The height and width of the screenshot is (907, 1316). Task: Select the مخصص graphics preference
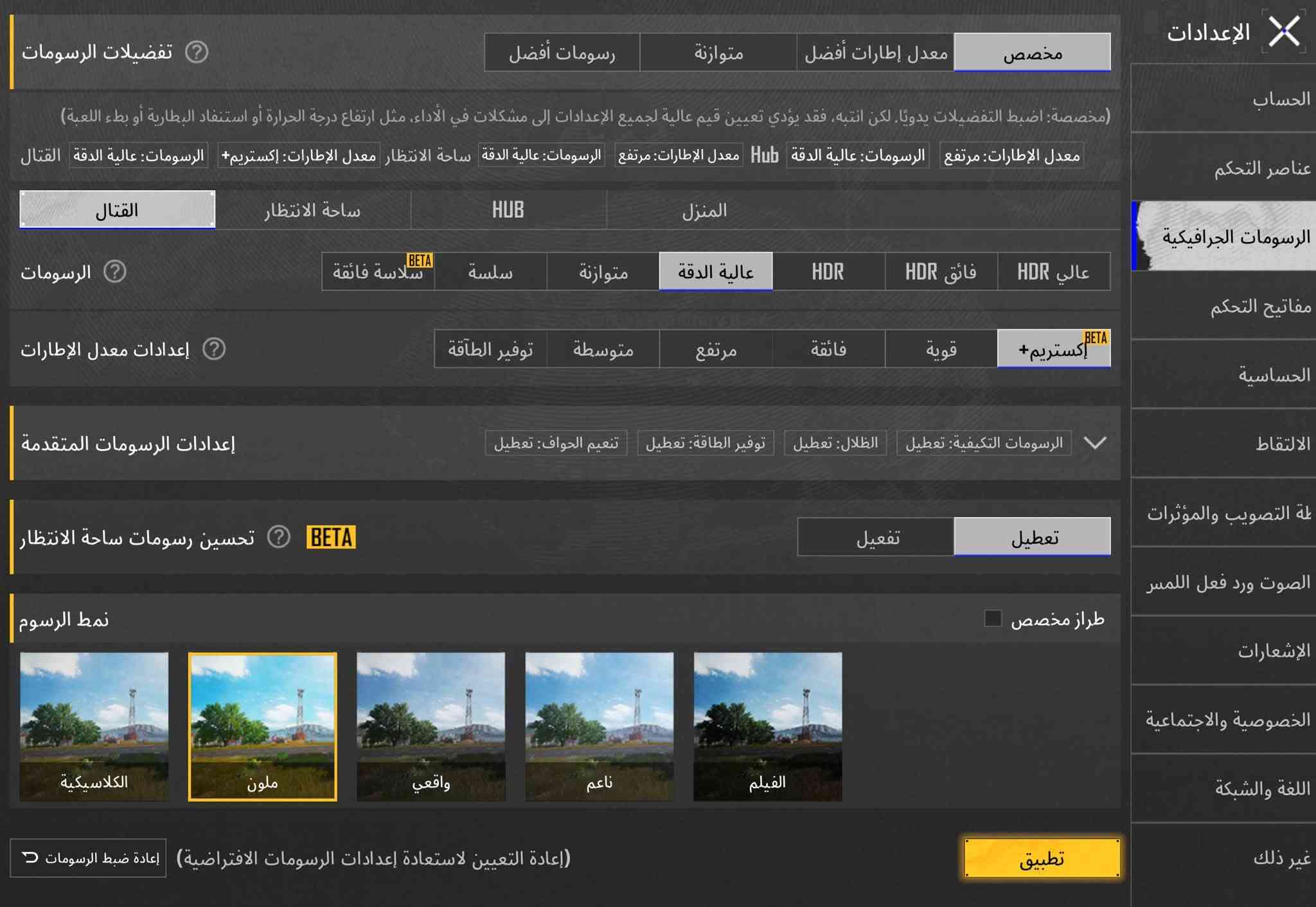[1032, 52]
